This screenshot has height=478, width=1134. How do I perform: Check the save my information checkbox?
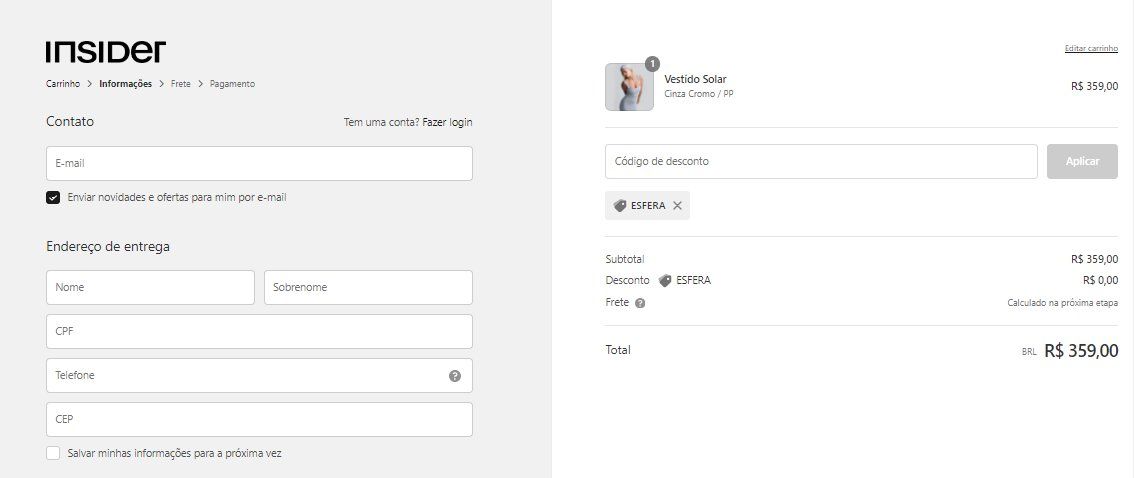pyautogui.click(x=53, y=453)
